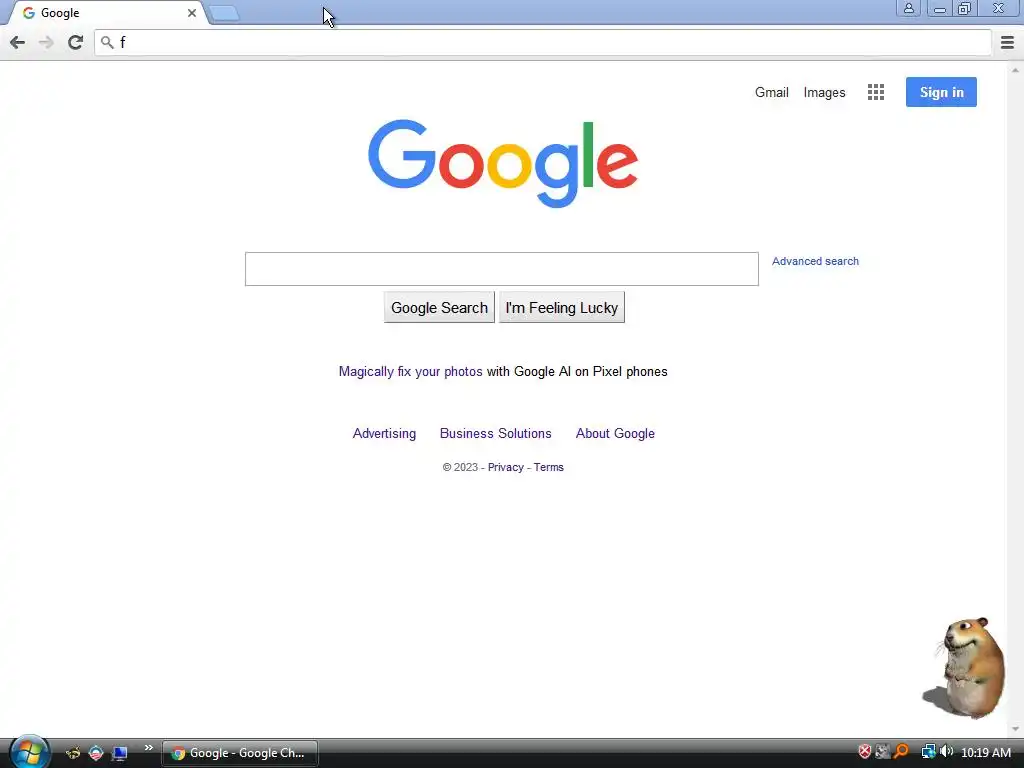This screenshot has height=768, width=1024.
Task: Click the Sign in button
Action: (941, 92)
